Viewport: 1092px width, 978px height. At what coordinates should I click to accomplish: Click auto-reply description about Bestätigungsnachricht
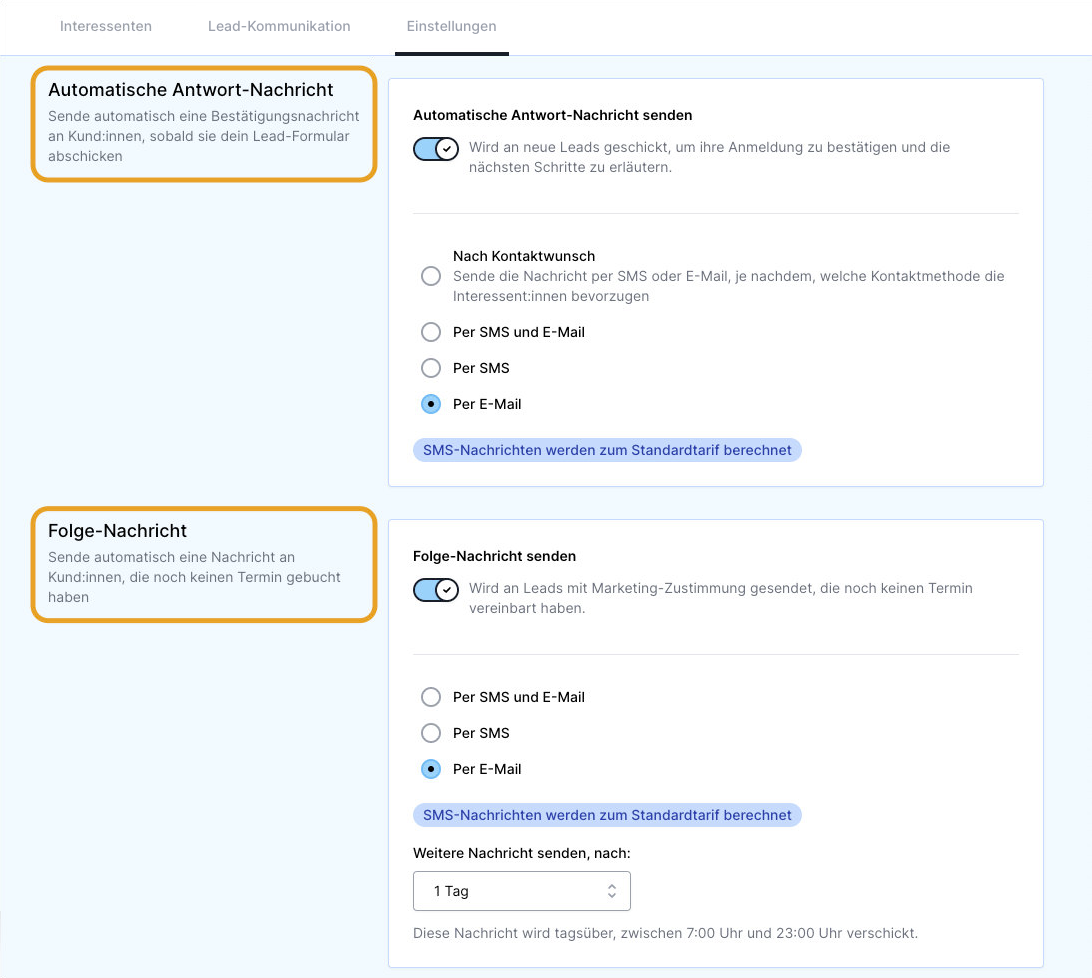click(x=203, y=136)
